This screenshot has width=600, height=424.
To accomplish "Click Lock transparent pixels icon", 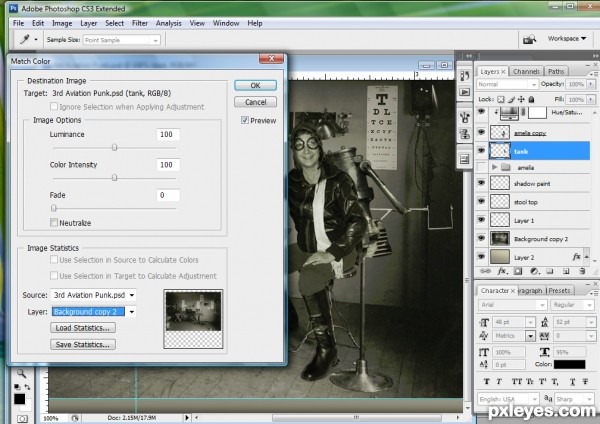I will coord(501,99).
